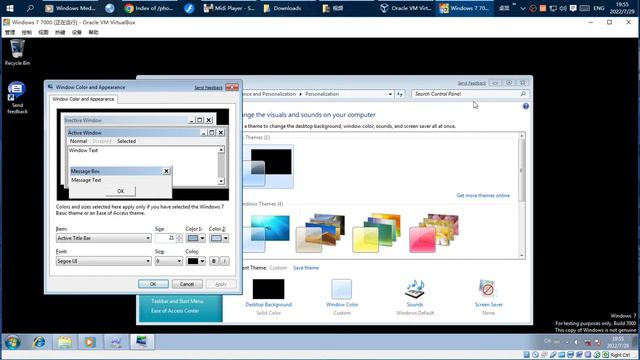Adjust the item Size spinner arrows
This screenshot has height=360, width=640.
click(x=179, y=238)
